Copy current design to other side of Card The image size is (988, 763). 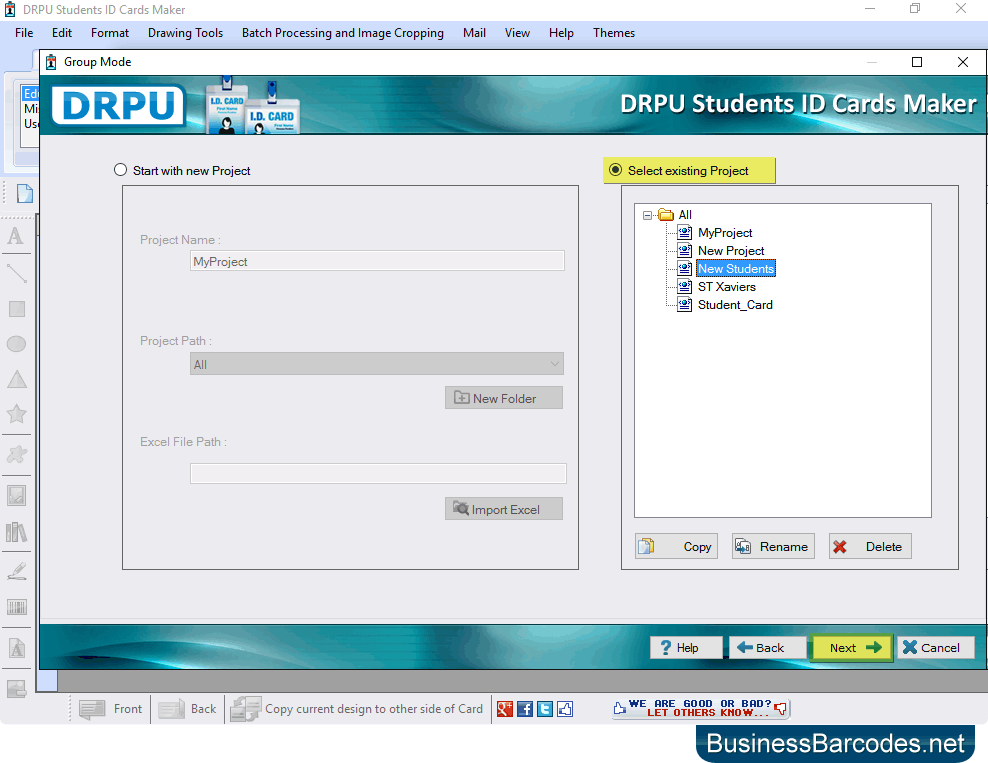(x=357, y=709)
